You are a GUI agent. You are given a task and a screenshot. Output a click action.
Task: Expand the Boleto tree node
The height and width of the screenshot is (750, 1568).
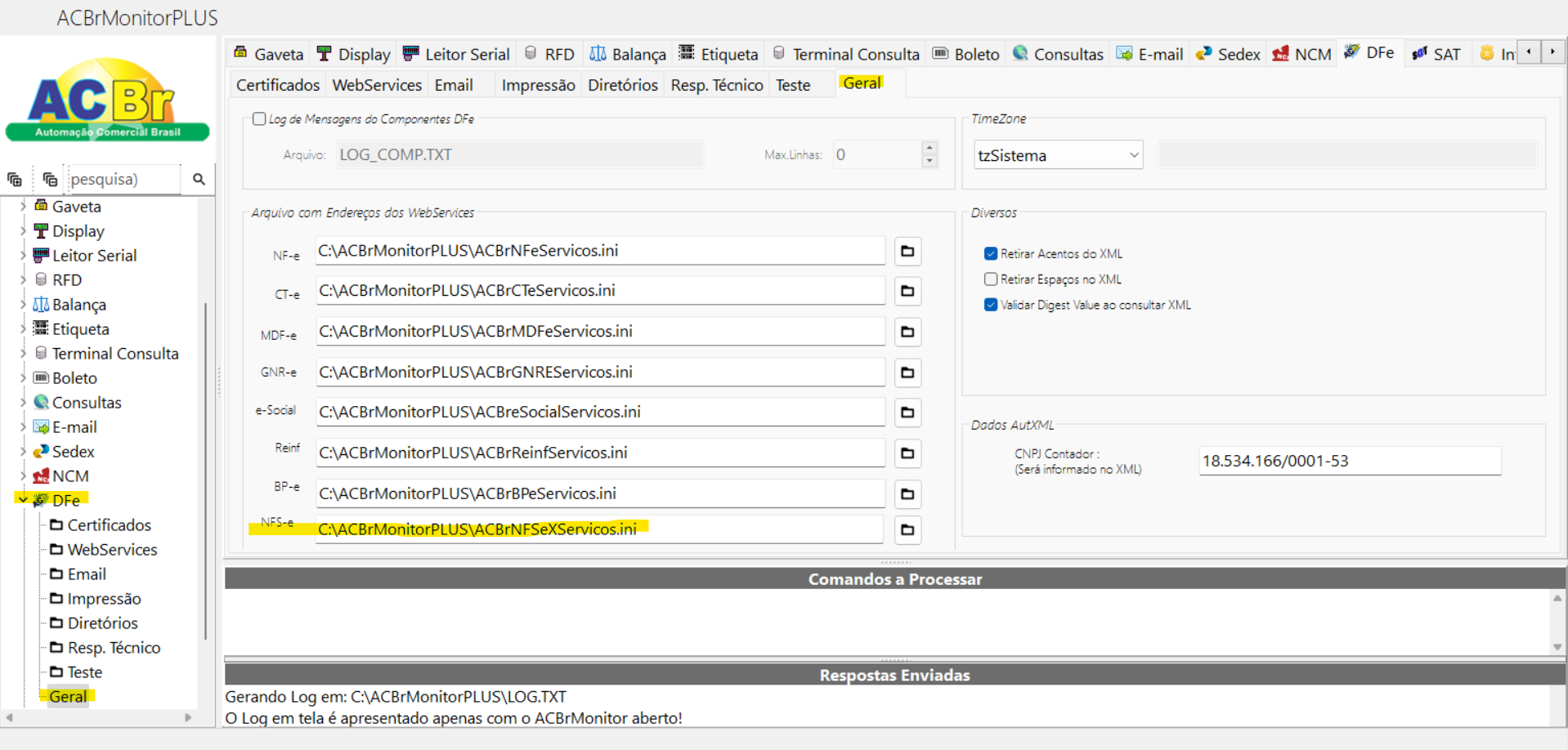point(23,378)
